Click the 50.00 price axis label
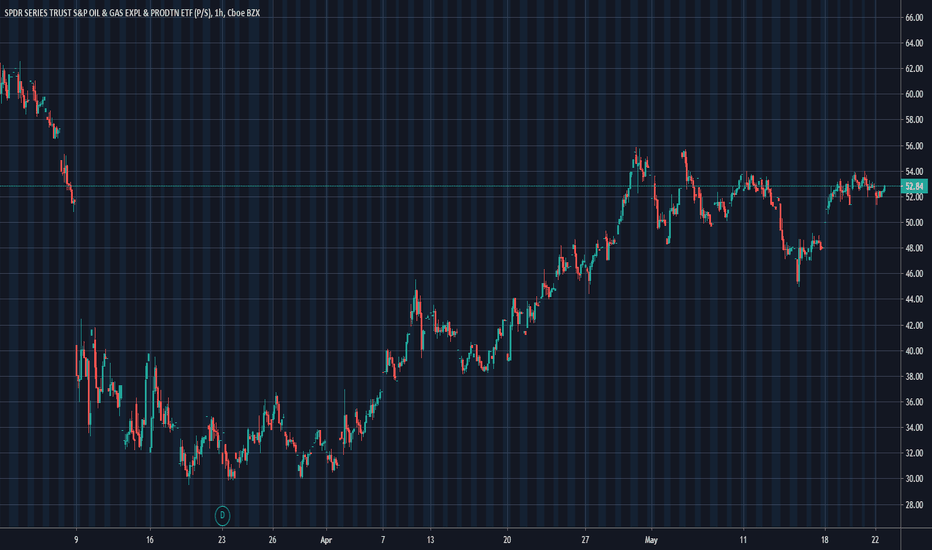 pyautogui.click(x=914, y=223)
